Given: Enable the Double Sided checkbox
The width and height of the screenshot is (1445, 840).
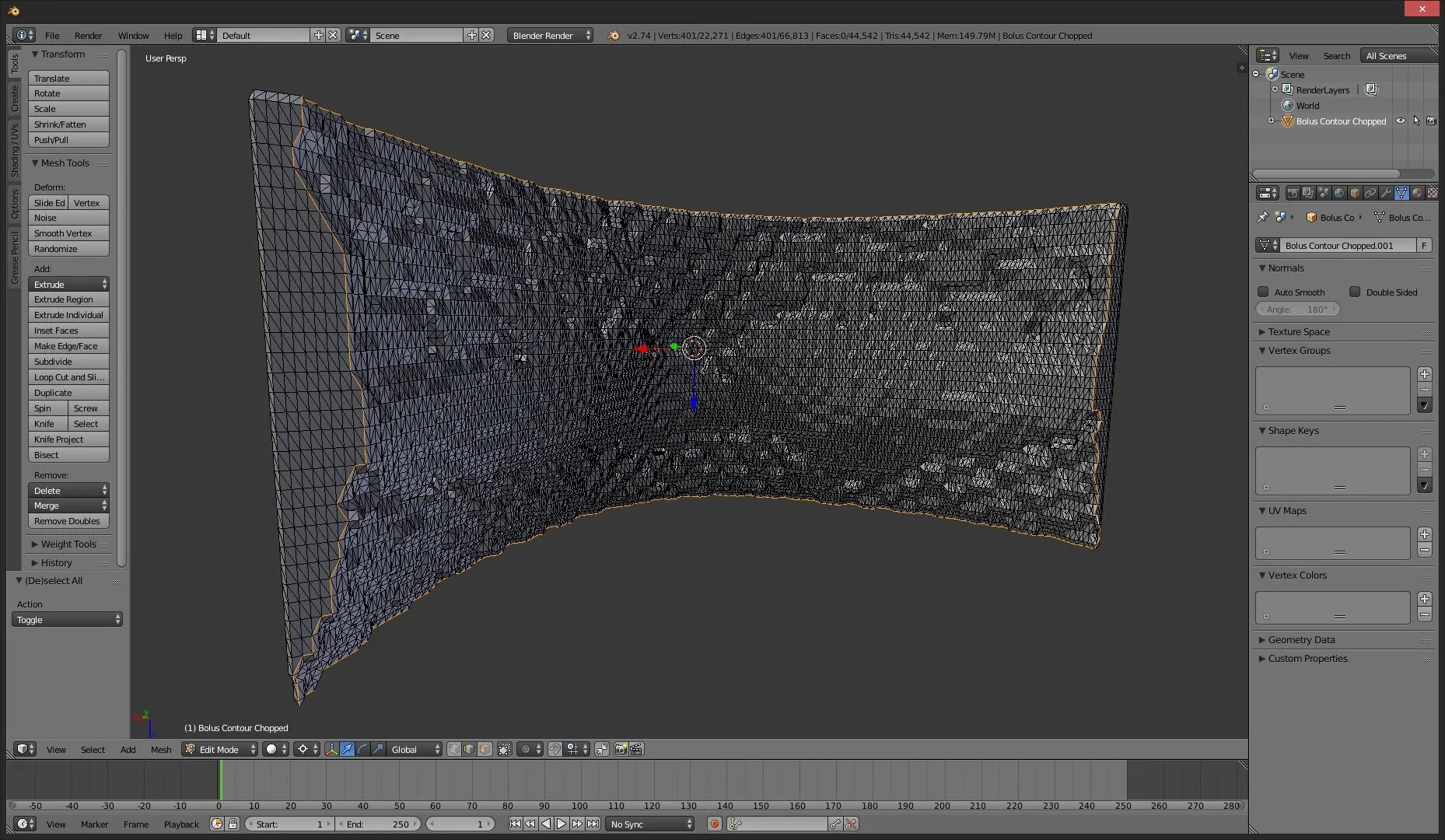Looking at the screenshot, I should (x=1355, y=292).
